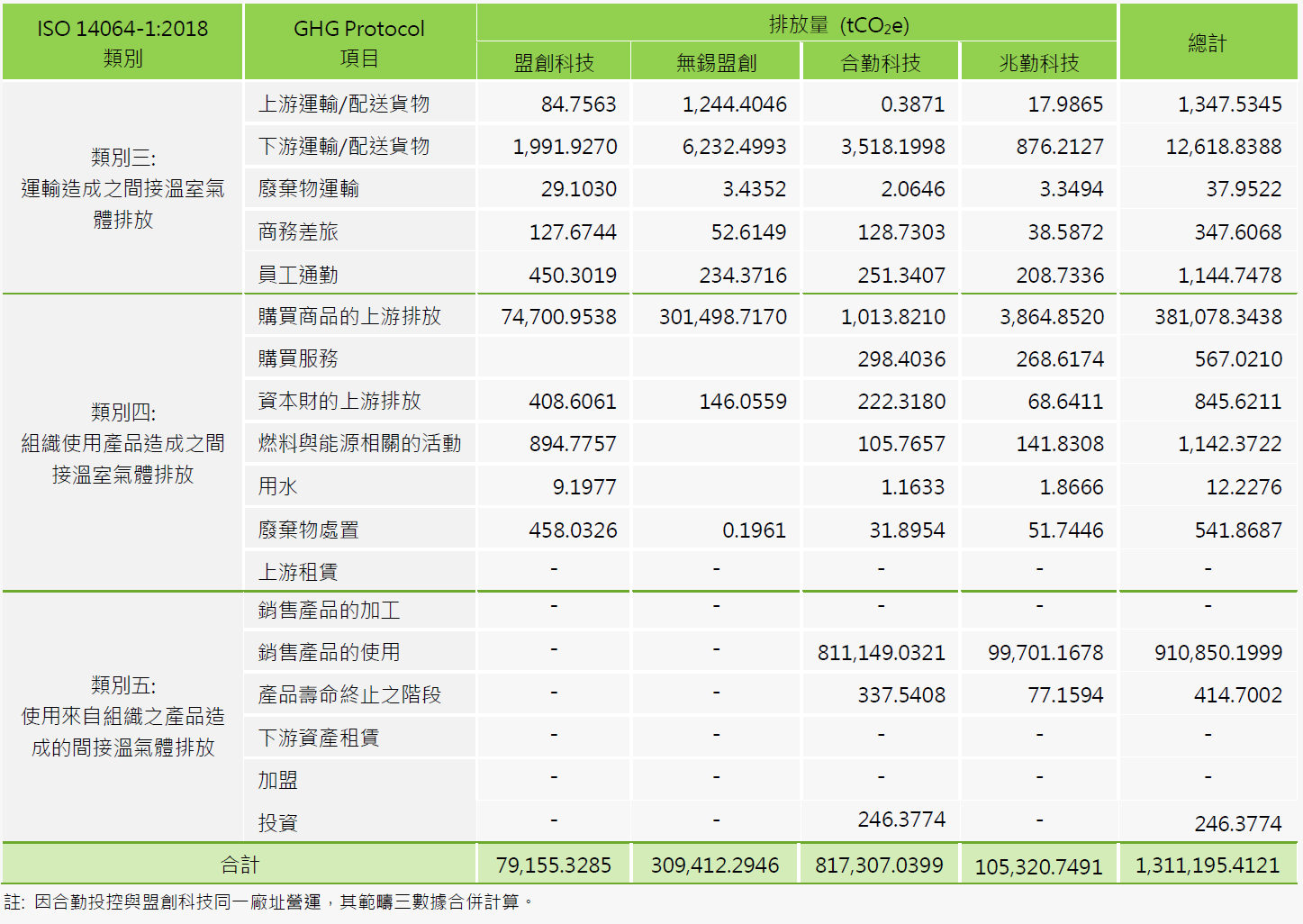The height and width of the screenshot is (924, 1303).
Task: Select the value 3.3494
Action: (x=1071, y=189)
